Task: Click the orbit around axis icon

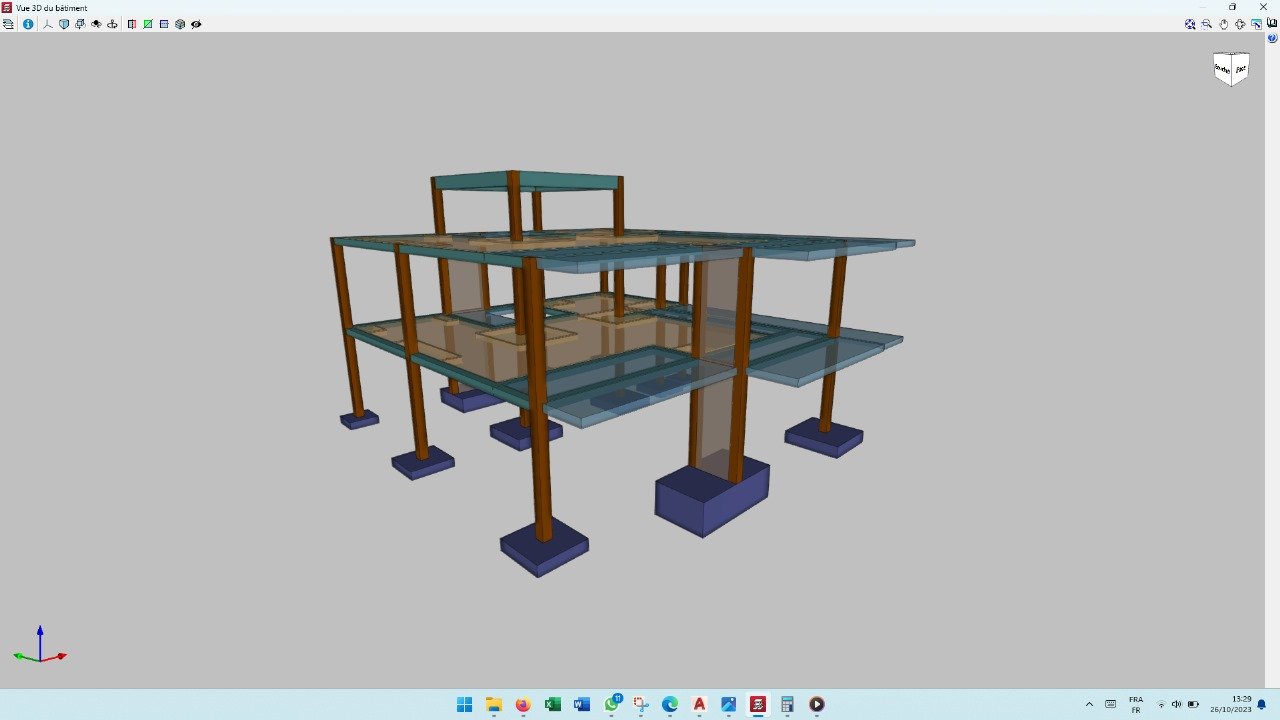Action: pyautogui.click(x=112, y=24)
